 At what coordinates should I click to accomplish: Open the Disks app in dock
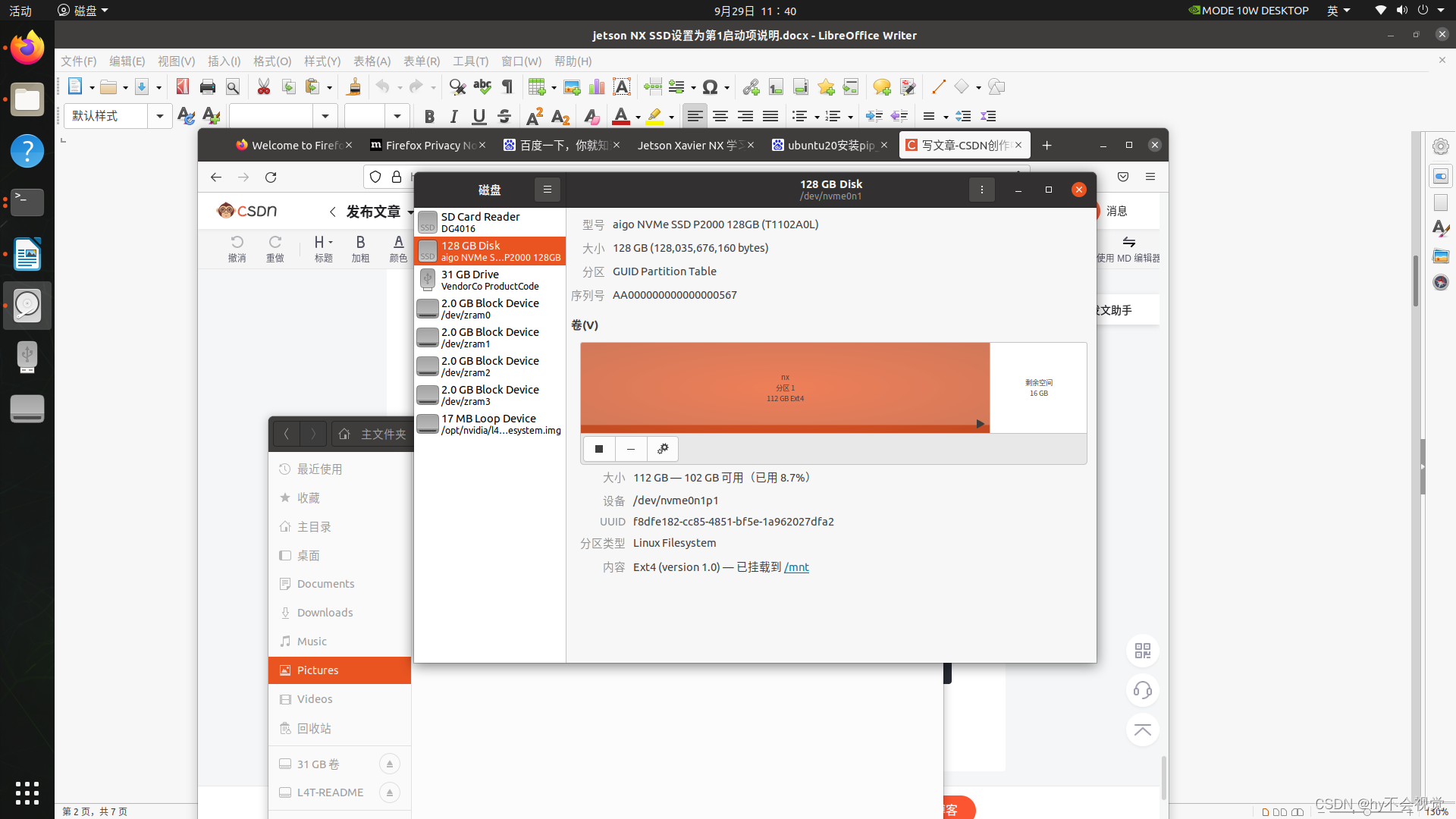pos(27,305)
